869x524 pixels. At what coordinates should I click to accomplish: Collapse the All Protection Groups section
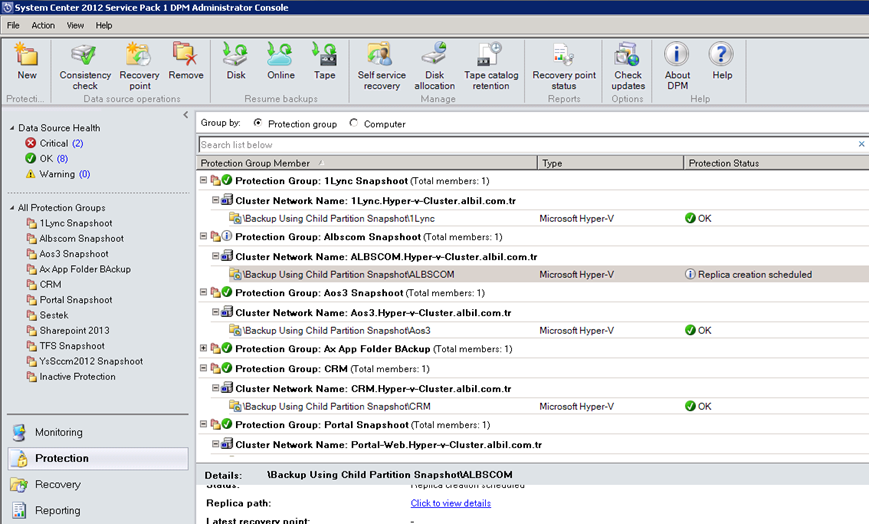tap(12, 207)
